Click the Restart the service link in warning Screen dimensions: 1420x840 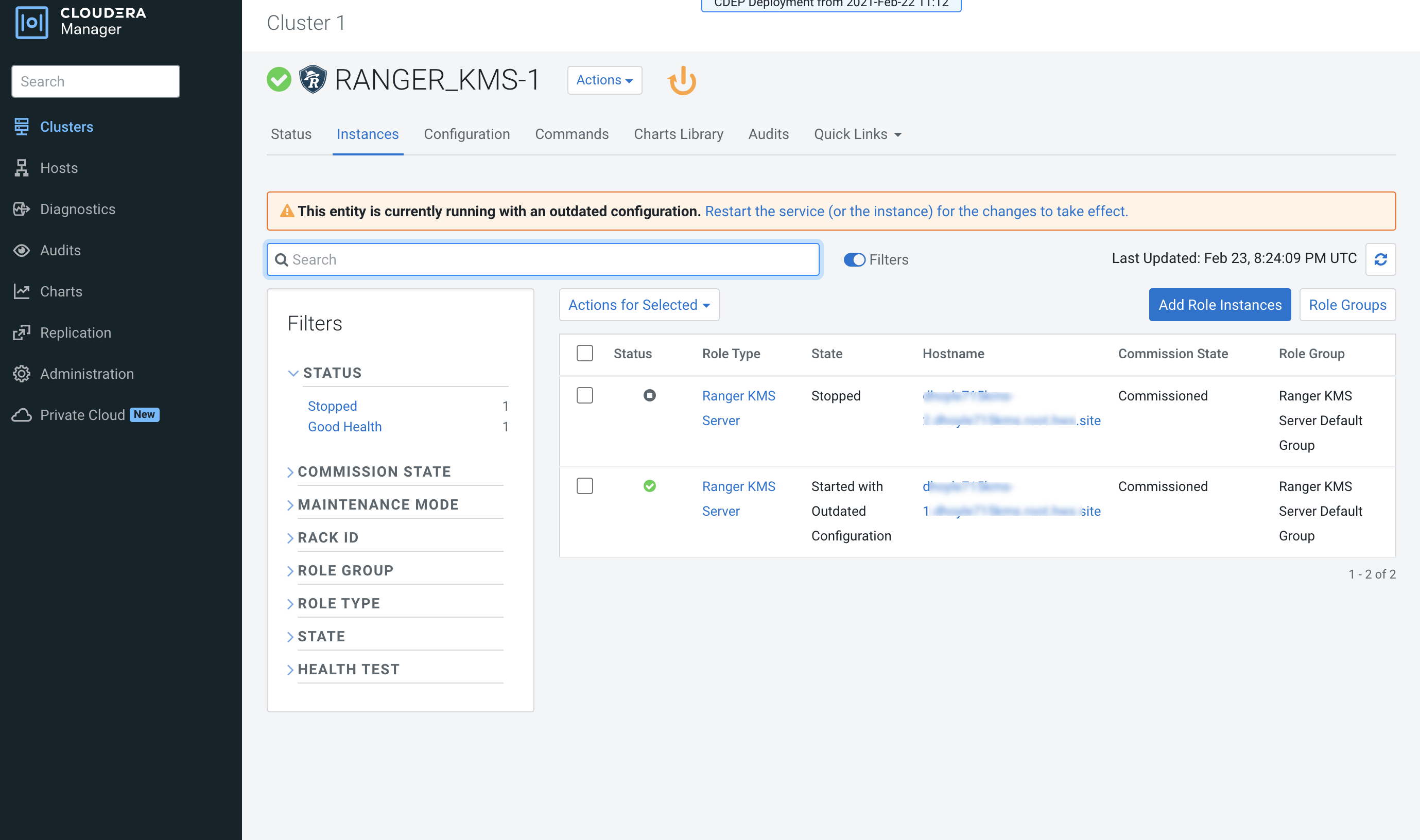[915, 211]
